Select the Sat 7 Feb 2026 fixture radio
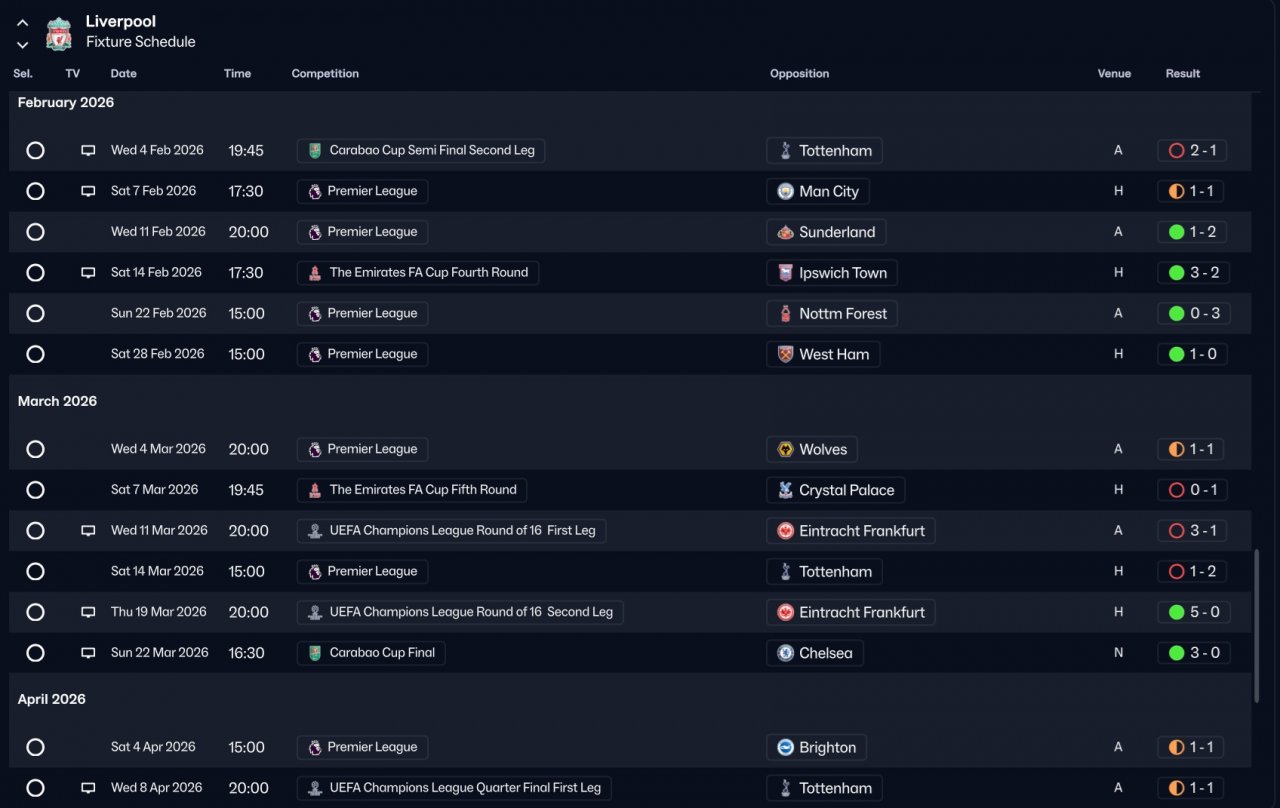Viewport: 1280px width, 808px height. point(35,191)
